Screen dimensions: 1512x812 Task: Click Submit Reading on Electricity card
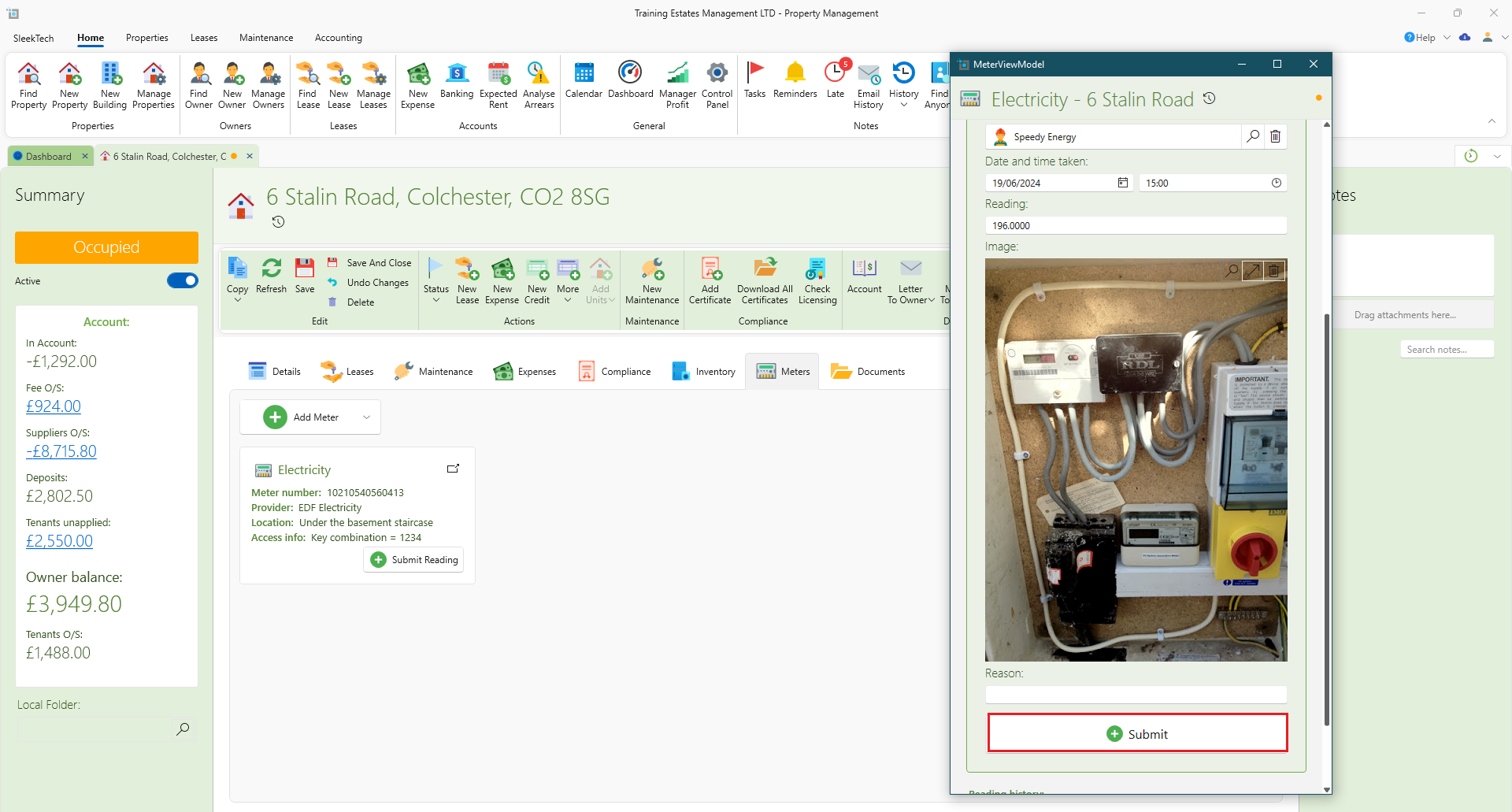(x=414, y=560)
